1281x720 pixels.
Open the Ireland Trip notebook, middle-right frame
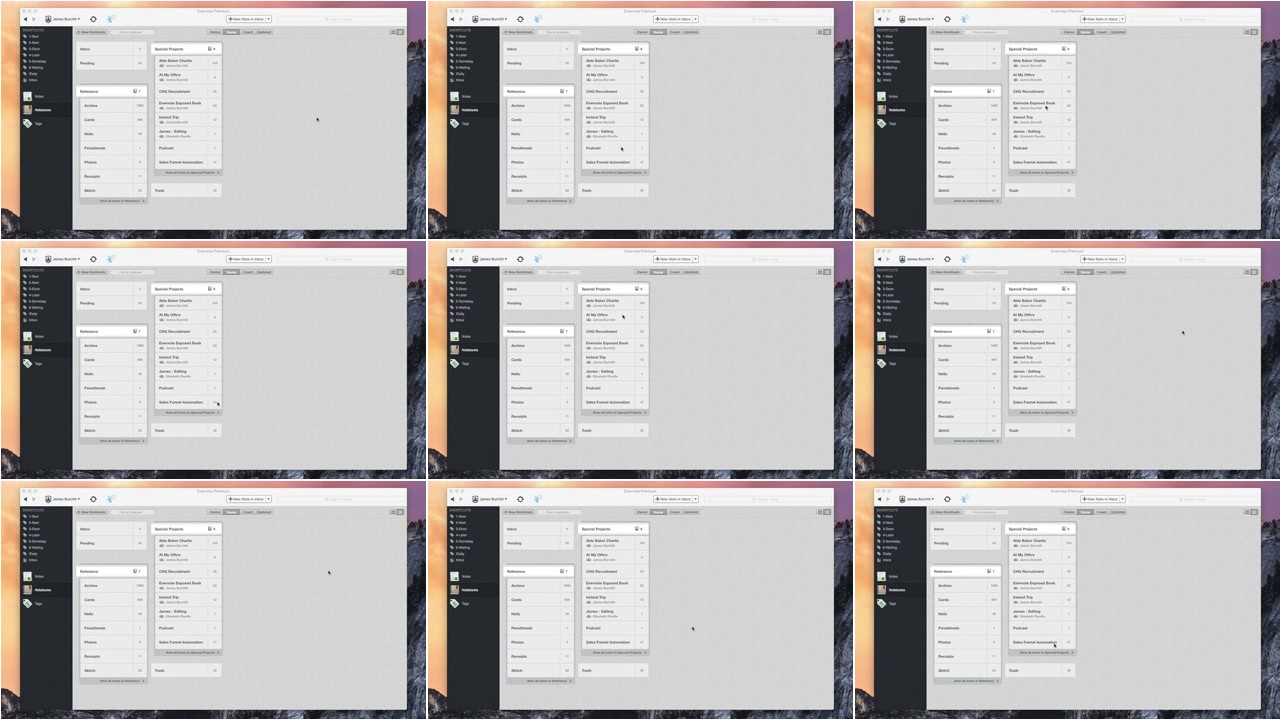(x=1041, y=359)
